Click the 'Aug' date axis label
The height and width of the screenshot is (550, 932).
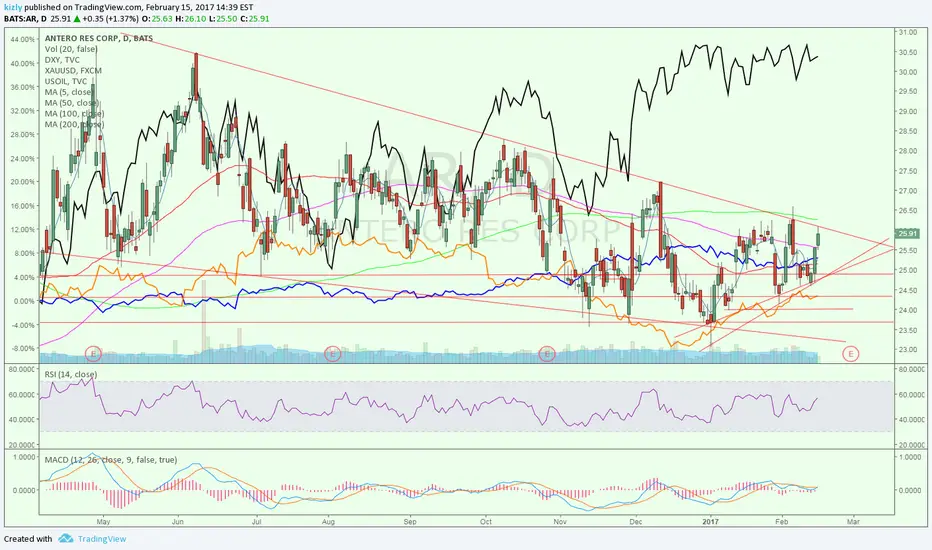pos(328,521)
